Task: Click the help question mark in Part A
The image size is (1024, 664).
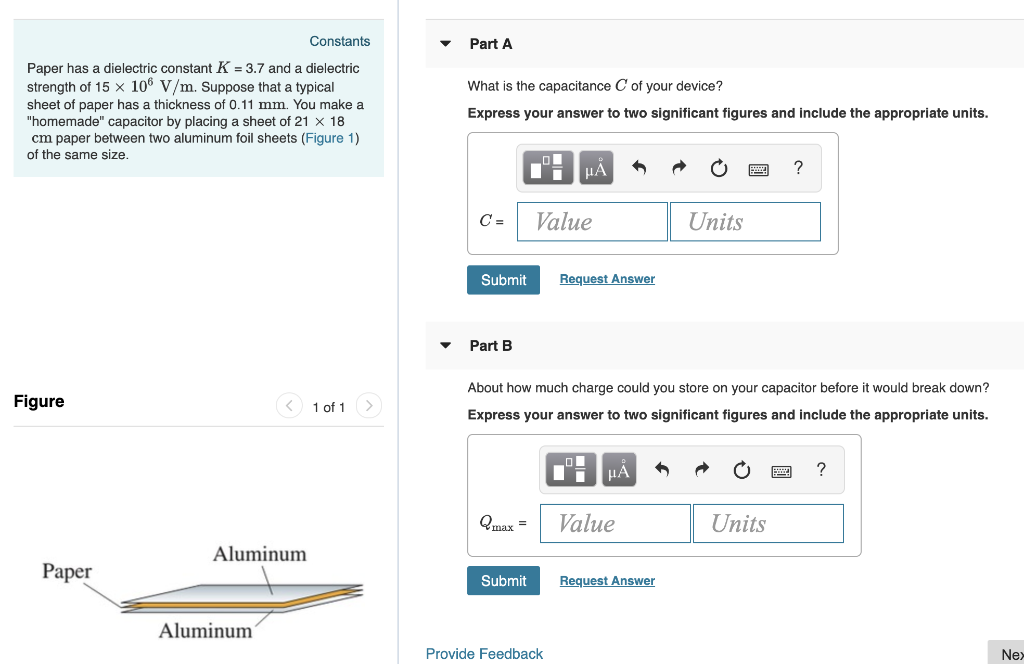Action: tap(798, 167)
